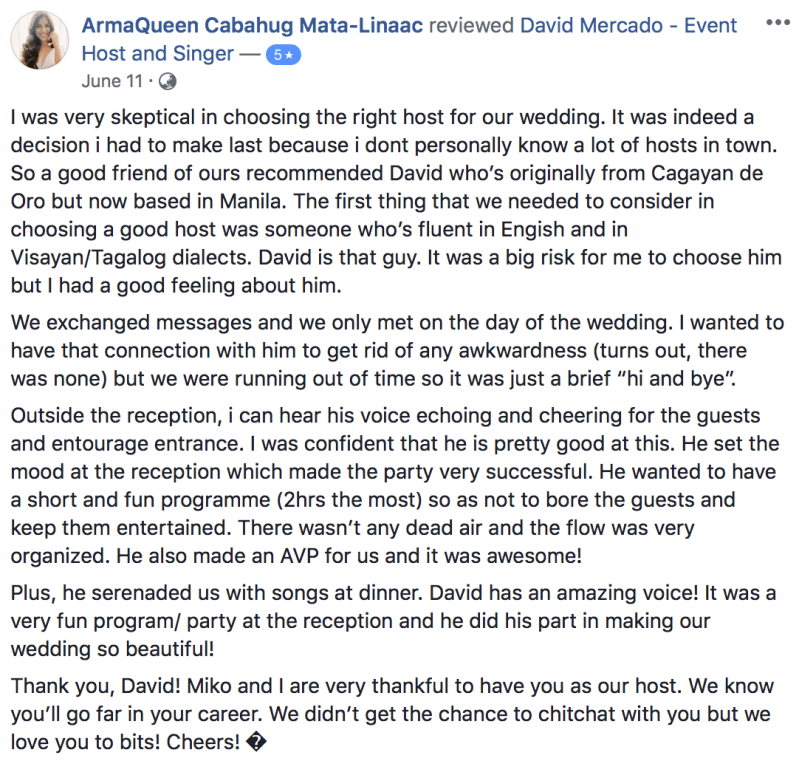The height and width of the screenshot is (761, 799).
Task: Click the paragraph starting "Thank you, David!"
Action: (397, 714)
